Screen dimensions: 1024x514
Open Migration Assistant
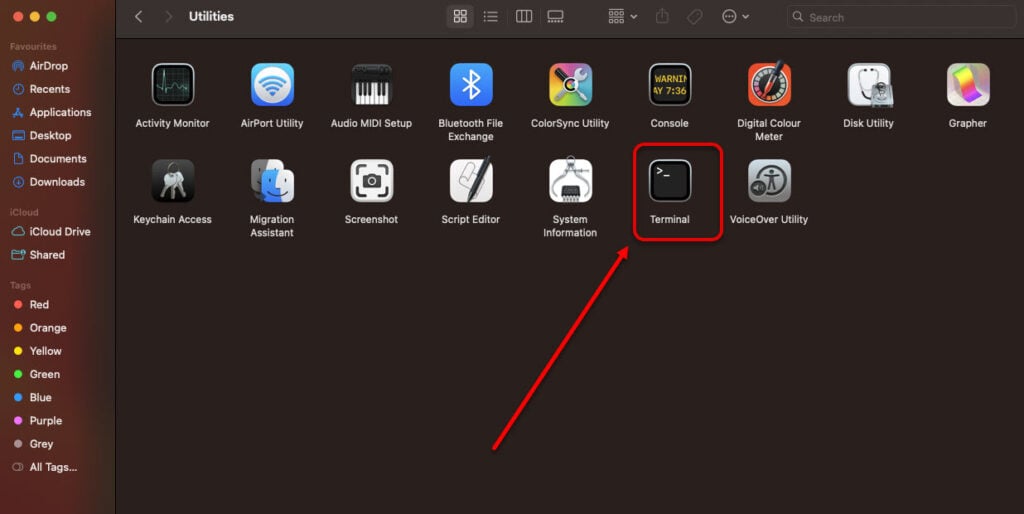click(272, 181)
